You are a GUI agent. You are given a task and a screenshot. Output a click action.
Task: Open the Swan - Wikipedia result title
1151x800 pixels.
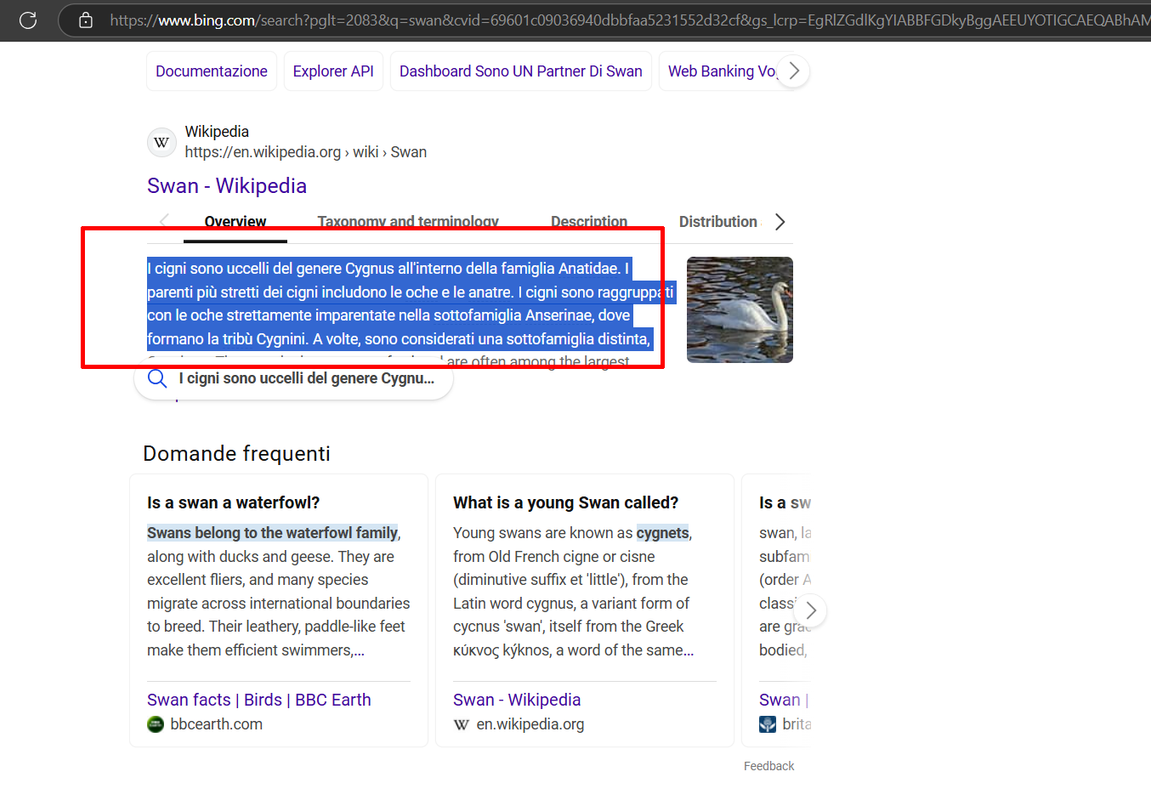click(227, 186)
